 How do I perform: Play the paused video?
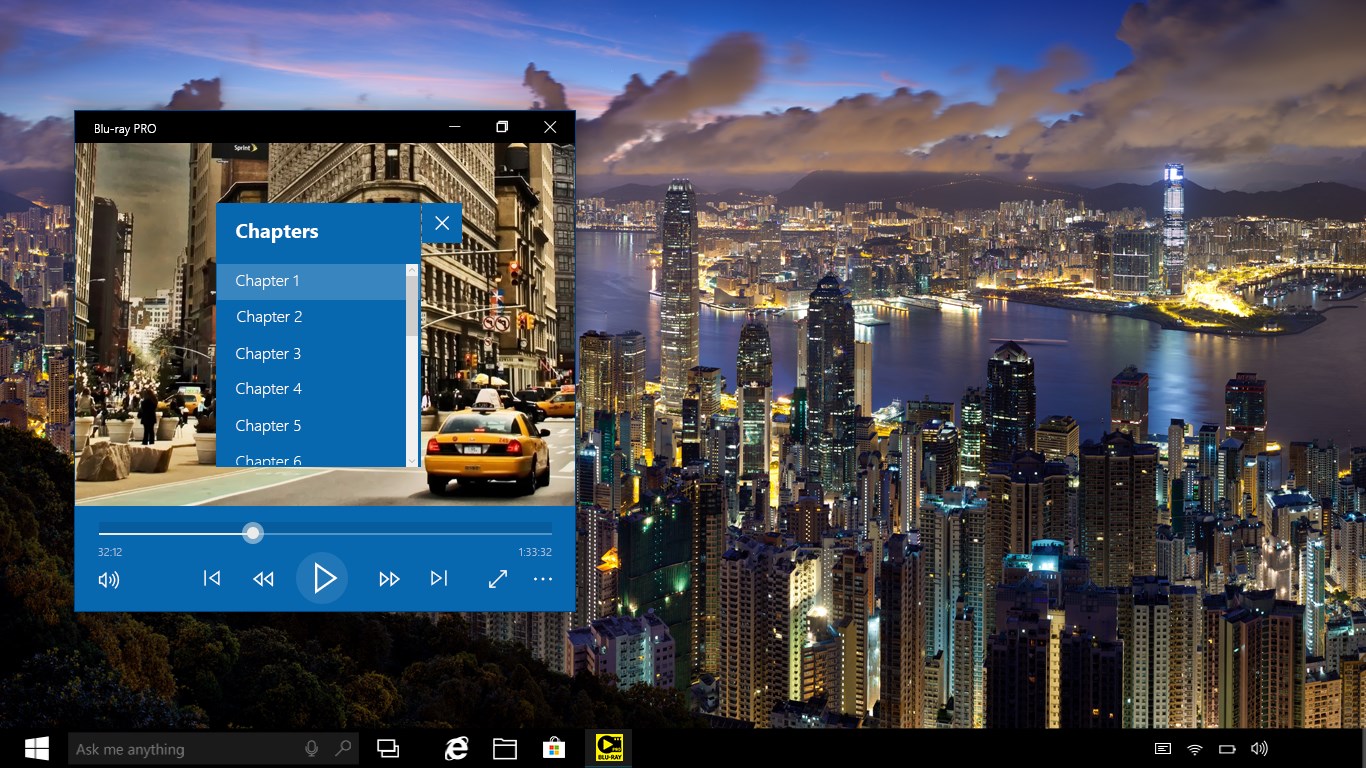point(322,578)
